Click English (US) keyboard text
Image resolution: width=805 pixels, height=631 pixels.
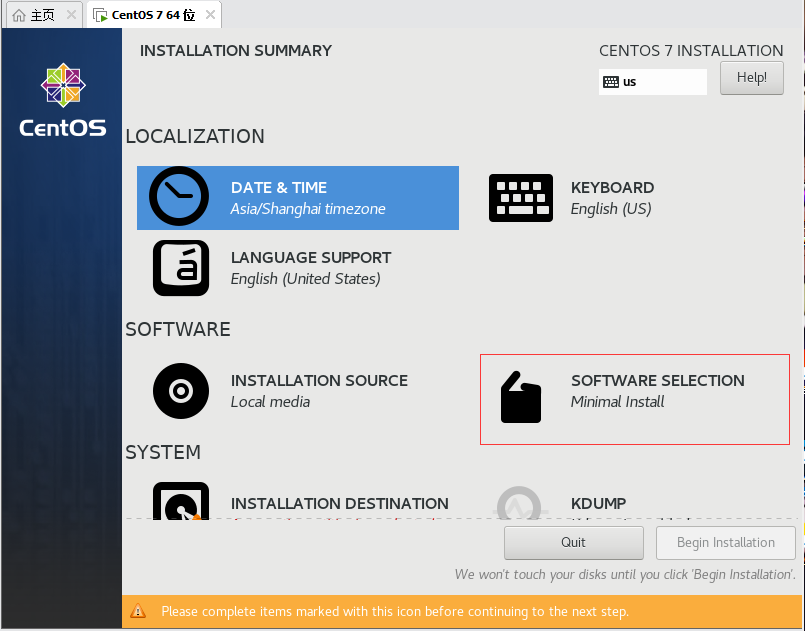[611, 209]
